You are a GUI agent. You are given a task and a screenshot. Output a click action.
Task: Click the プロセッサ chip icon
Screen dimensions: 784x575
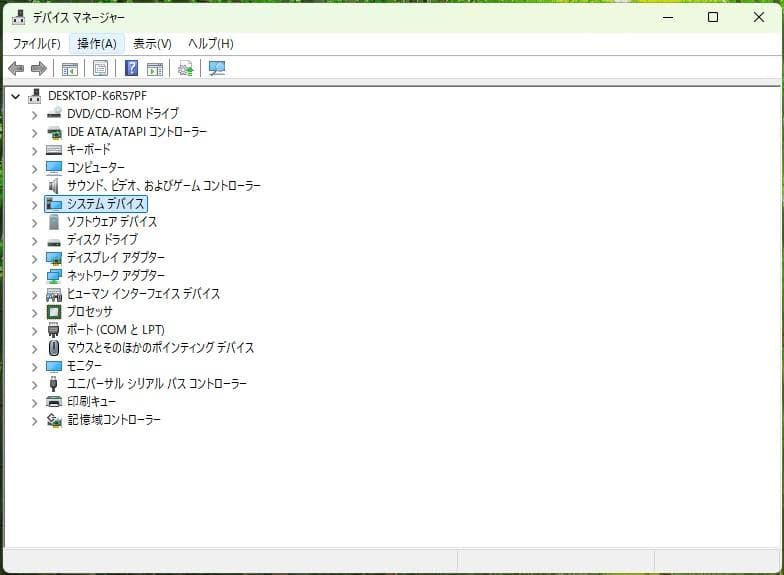point(54,312)
